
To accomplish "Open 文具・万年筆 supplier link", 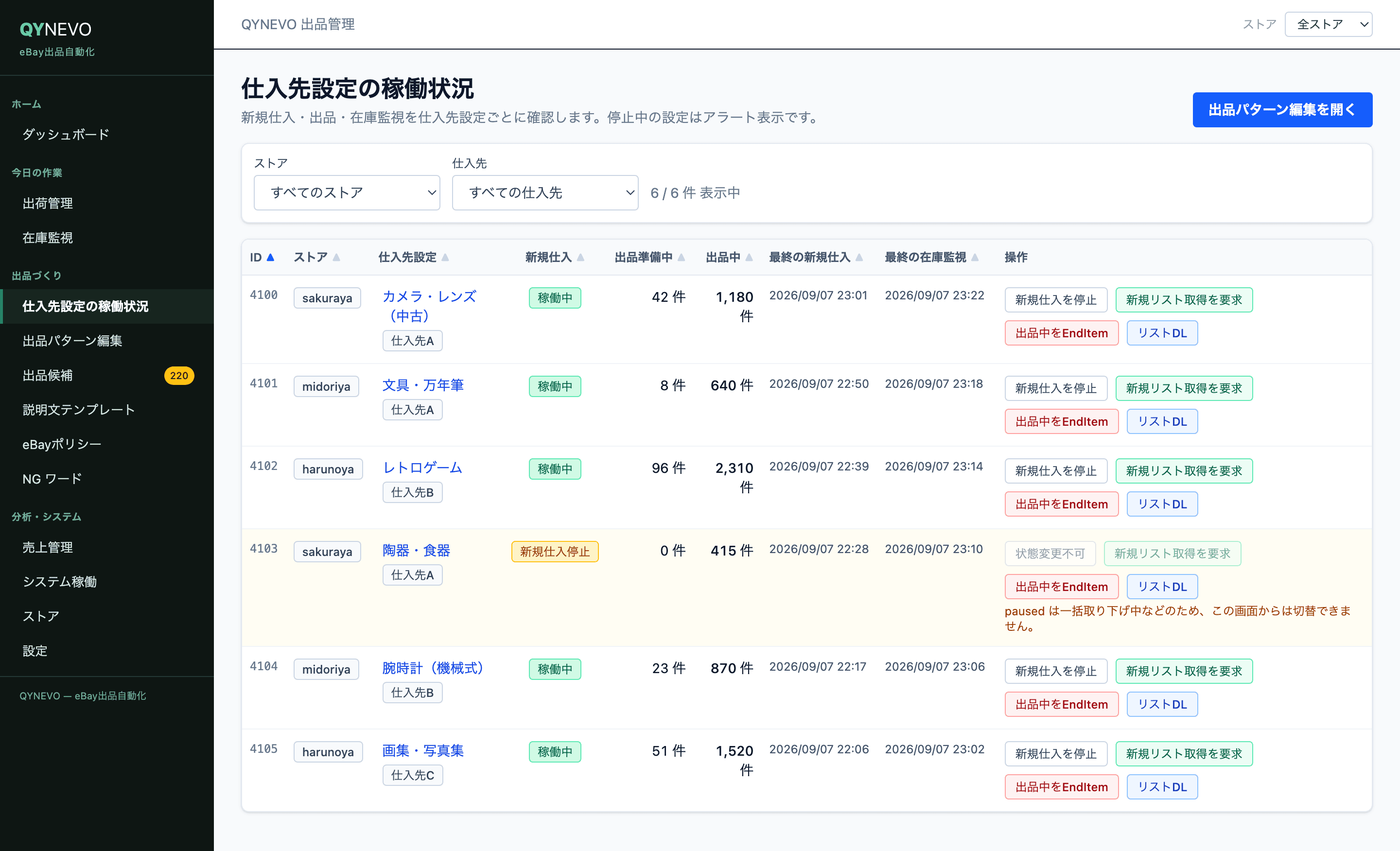I will (x=423, y=385).
